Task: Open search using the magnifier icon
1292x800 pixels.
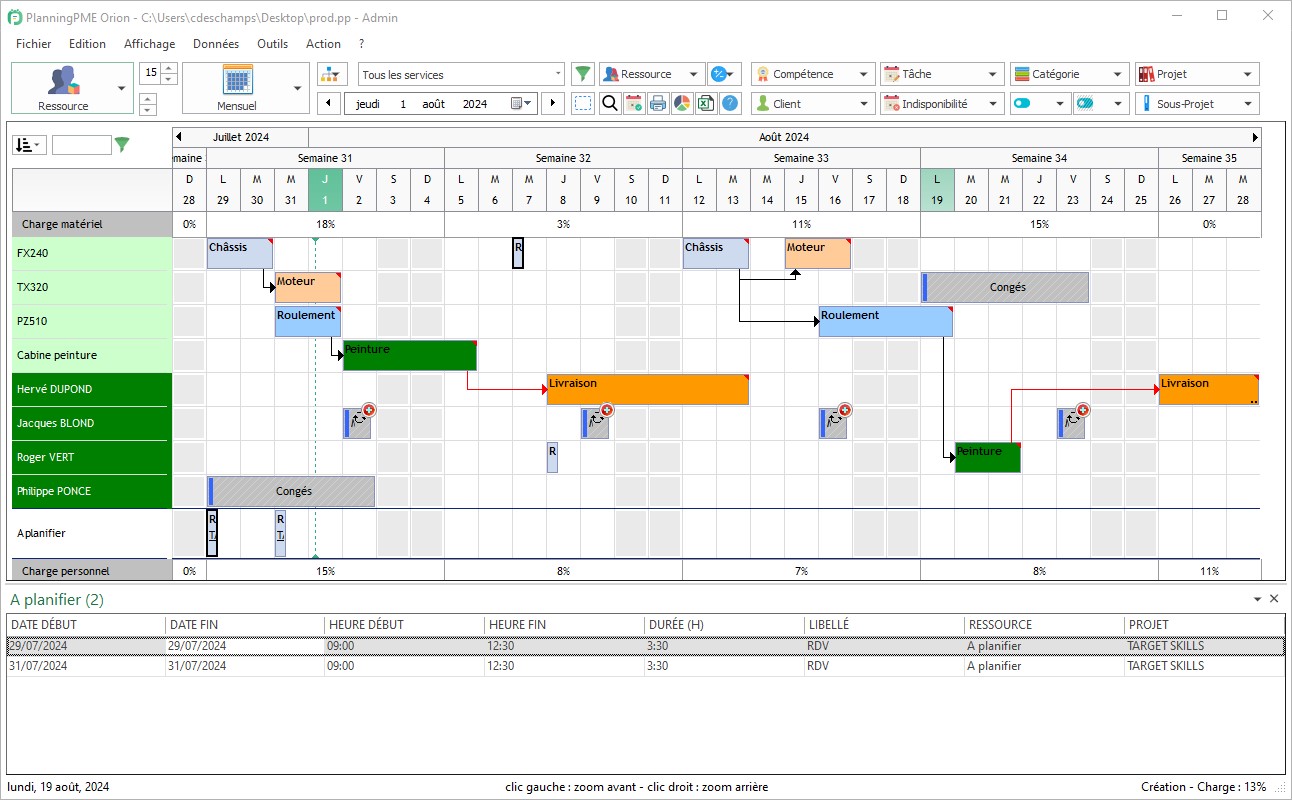Action: 610,103
